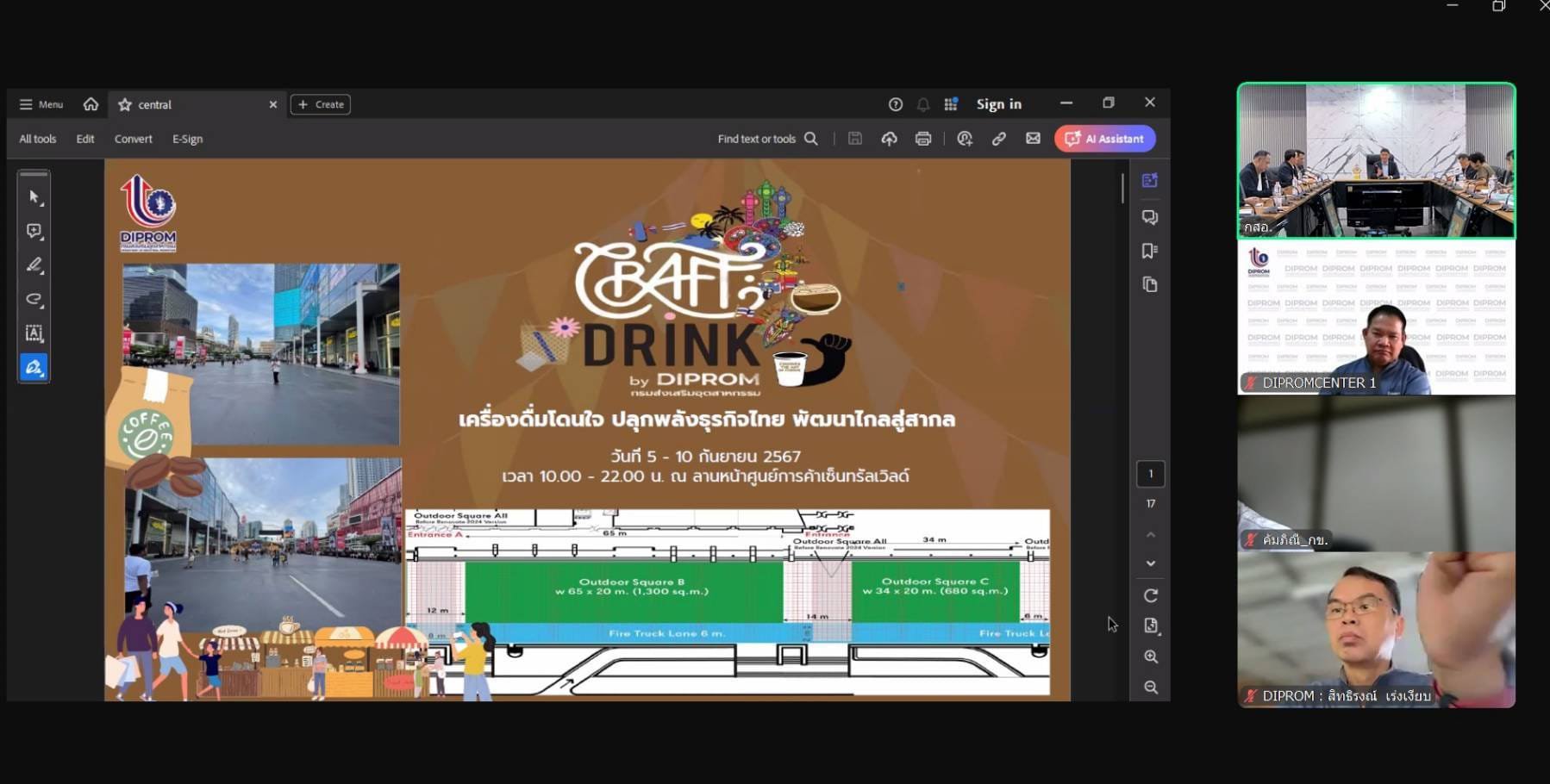Choose the Draw freeform lasso tool

pos(34,299)
